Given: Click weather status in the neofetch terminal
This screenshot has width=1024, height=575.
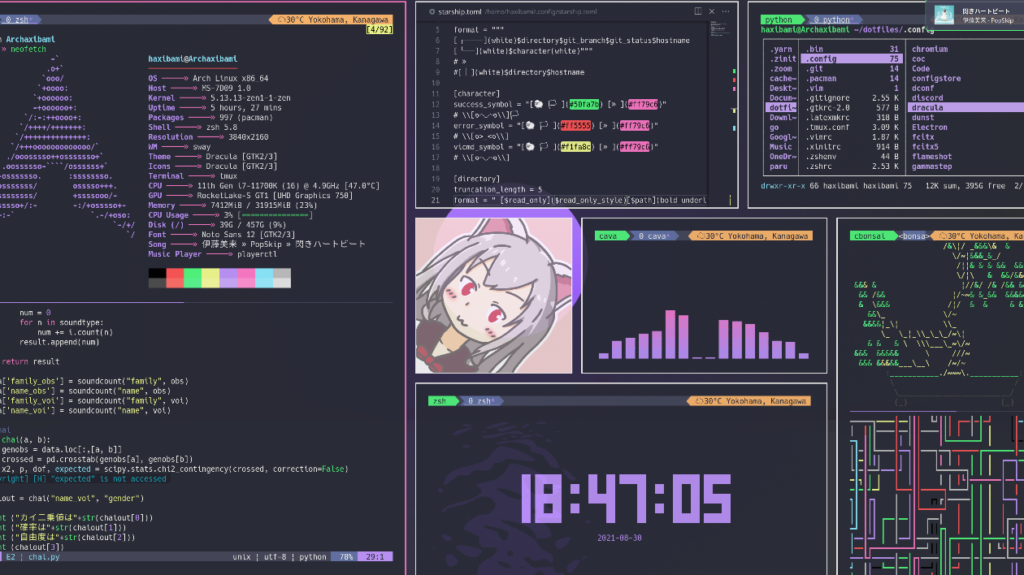Looking at the screenshot, I should point(332,20).
